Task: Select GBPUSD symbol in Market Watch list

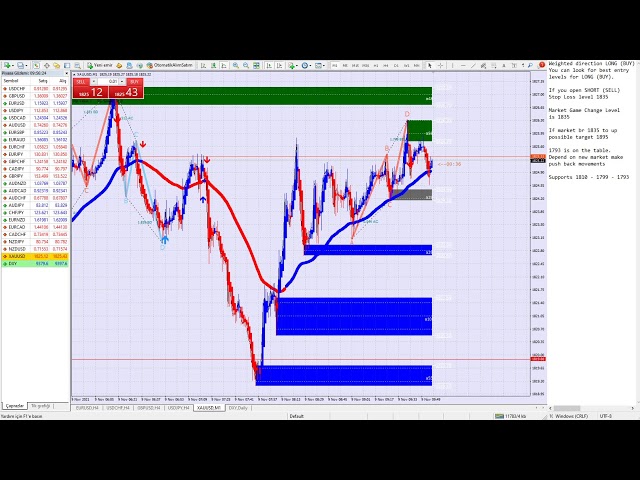Action: click(17, 95)
